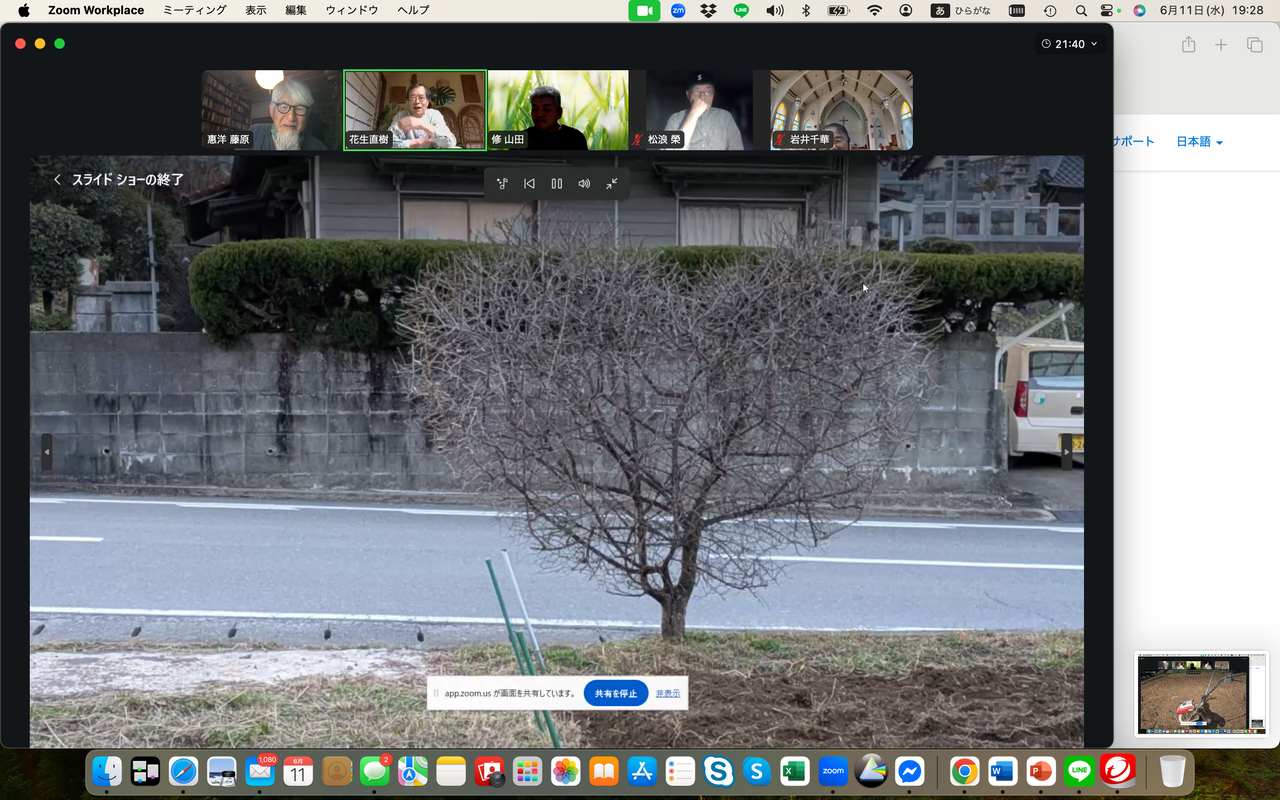Open App Store from the Dock
Image resolution: width=1280 pixels, height=800 pixels.
pyautogui.click(x=642, y=771)
